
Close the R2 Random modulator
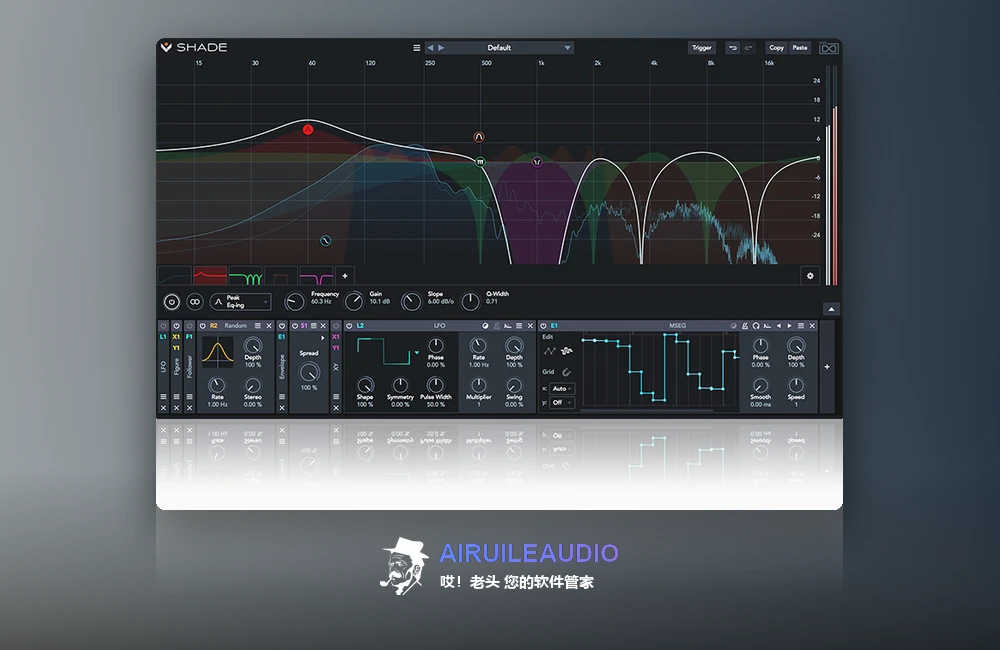268,326
